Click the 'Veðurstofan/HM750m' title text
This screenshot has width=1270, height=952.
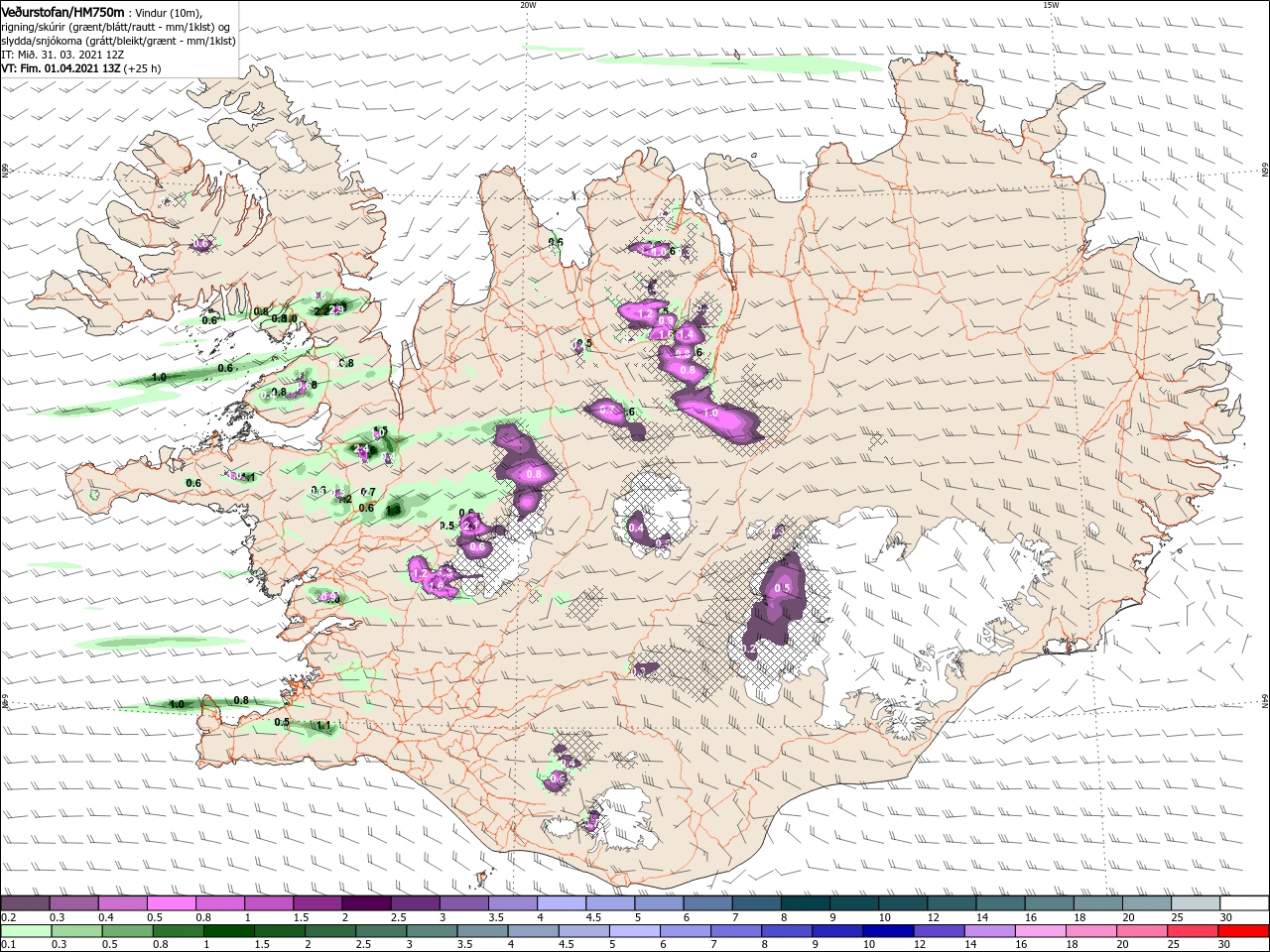(x=63, y=11)
